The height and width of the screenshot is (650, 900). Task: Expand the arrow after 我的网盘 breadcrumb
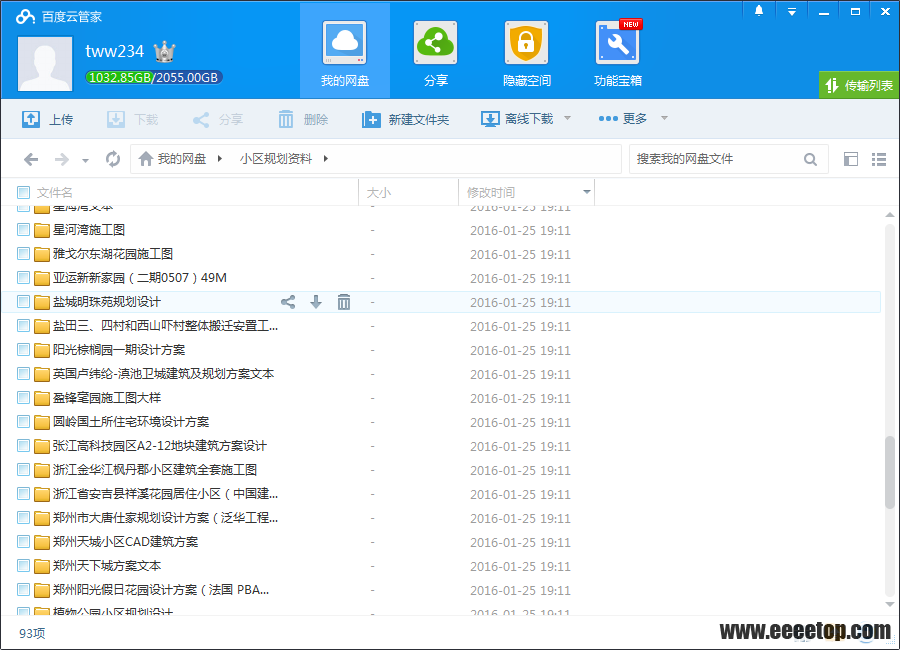point(220,158)
